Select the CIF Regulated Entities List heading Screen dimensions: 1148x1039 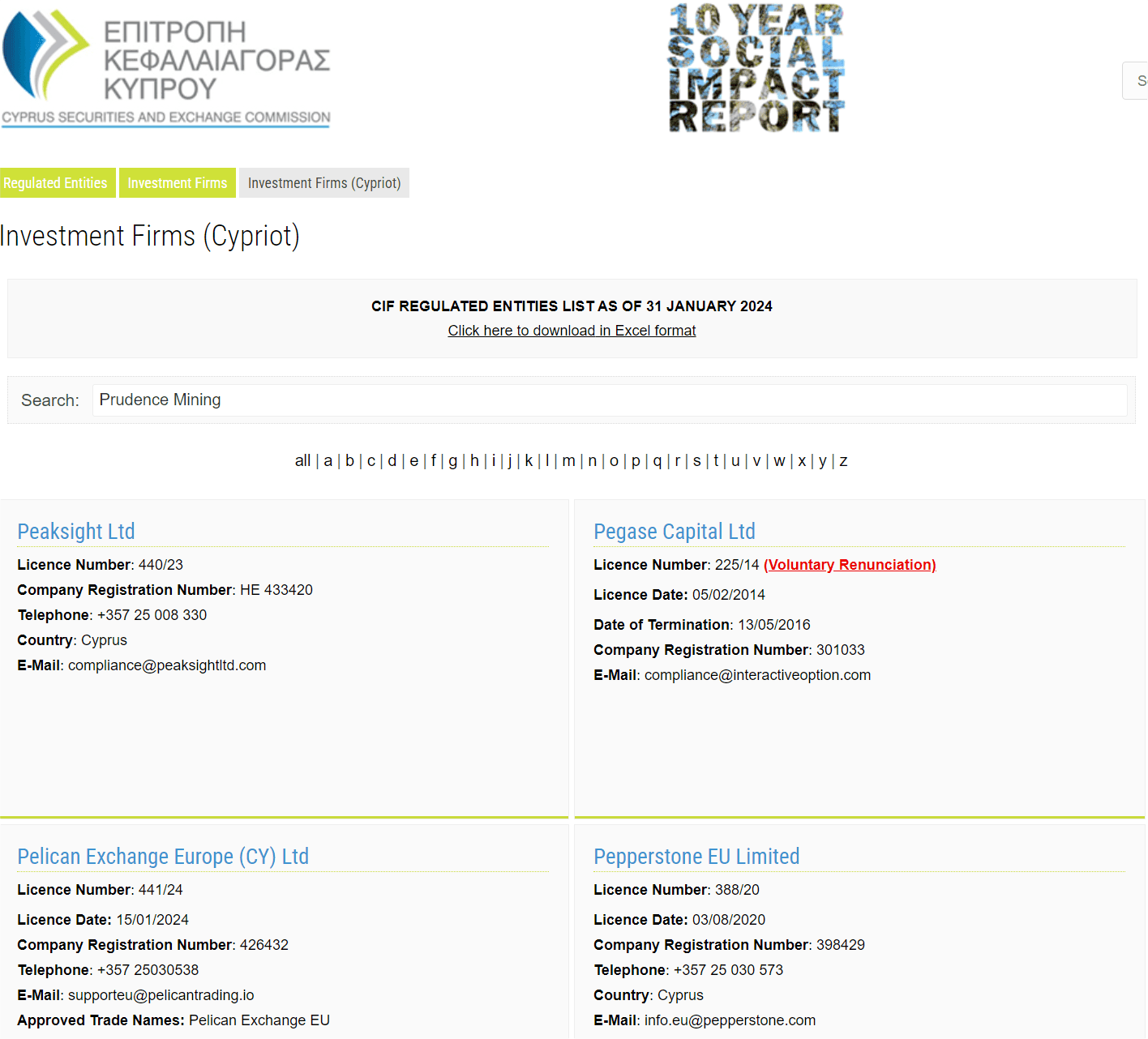coord(572,306)
